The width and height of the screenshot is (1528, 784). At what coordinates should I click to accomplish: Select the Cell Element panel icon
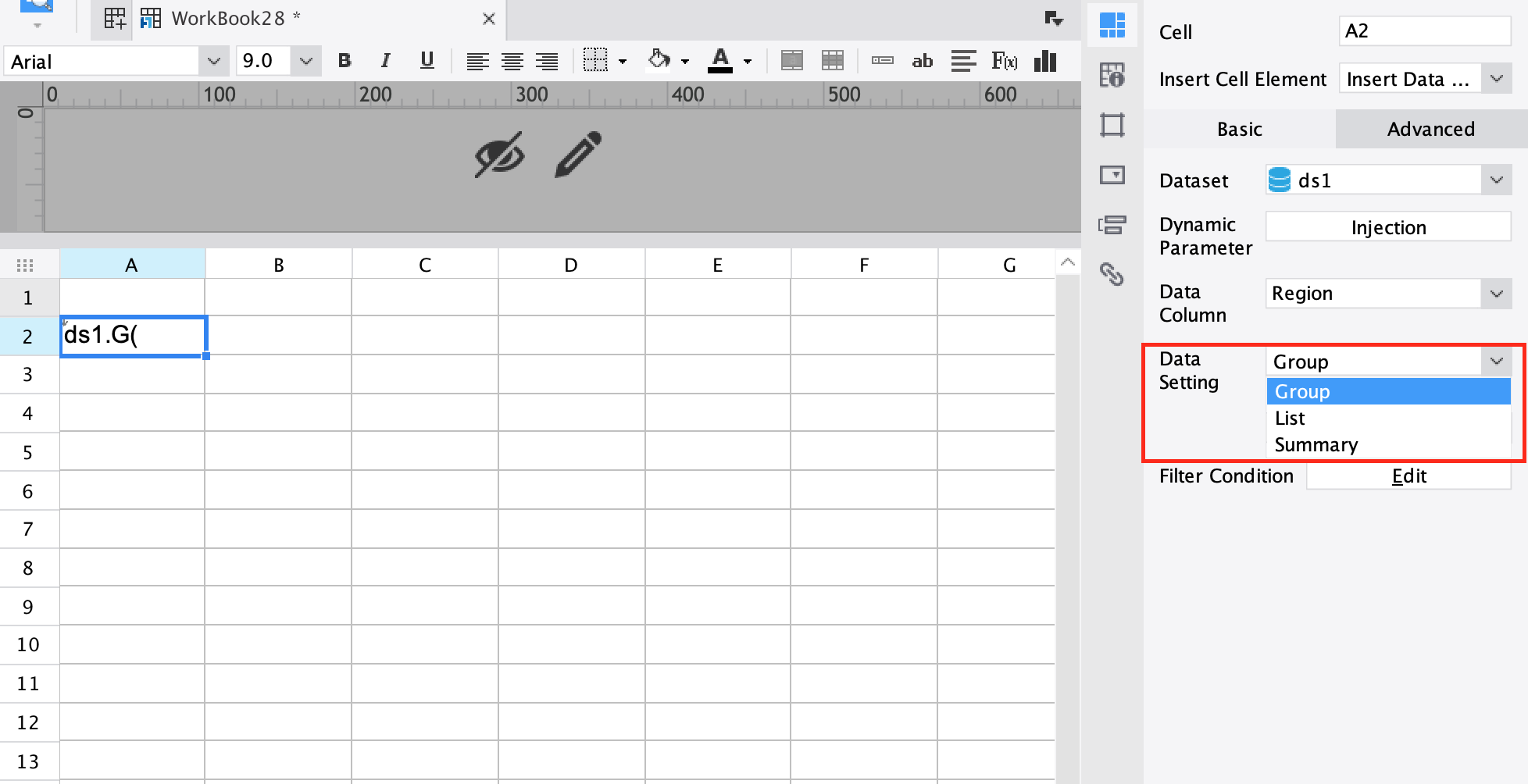point(1112,25)
